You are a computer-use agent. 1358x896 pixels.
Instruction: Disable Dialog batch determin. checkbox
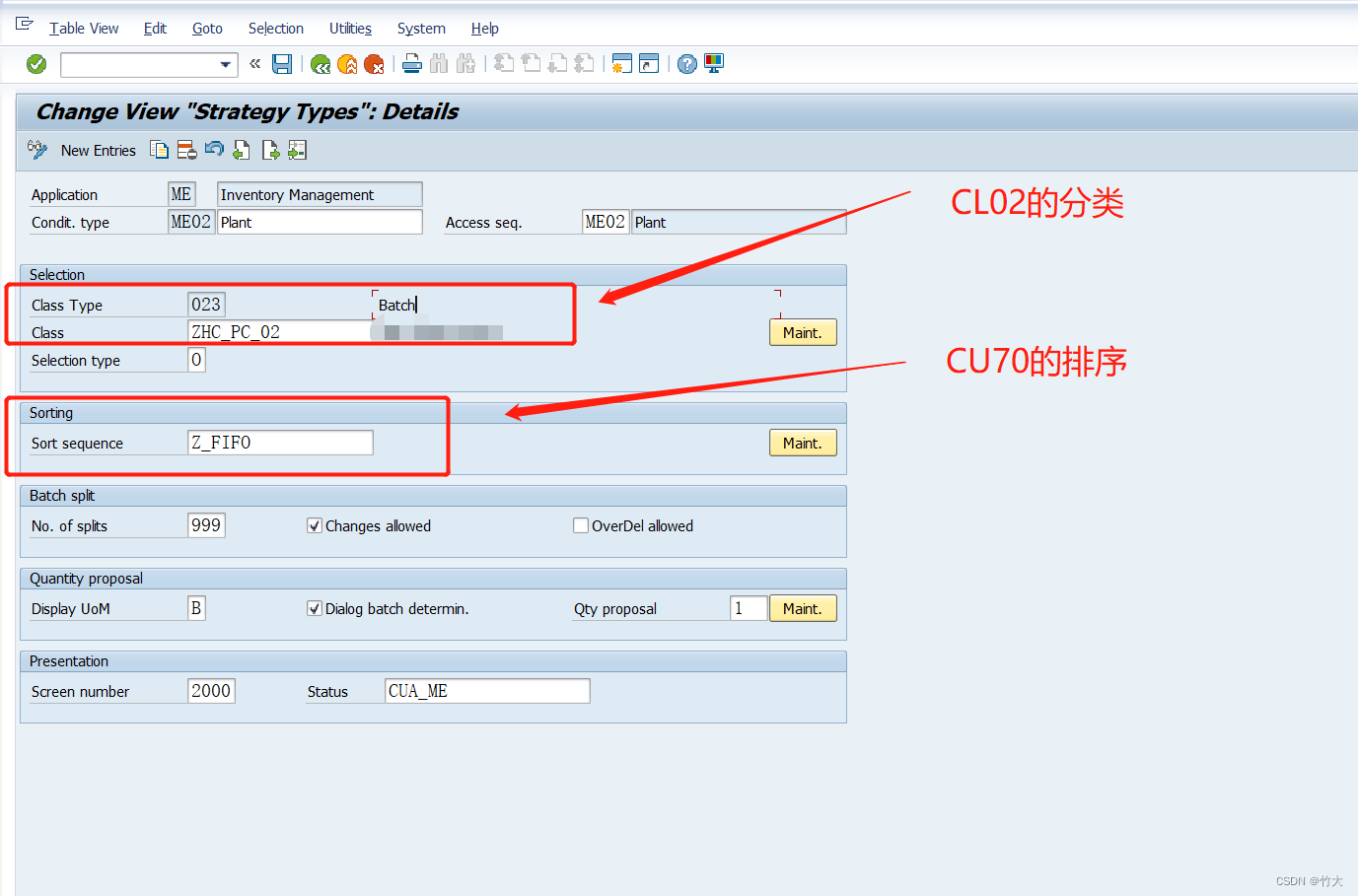314,608
